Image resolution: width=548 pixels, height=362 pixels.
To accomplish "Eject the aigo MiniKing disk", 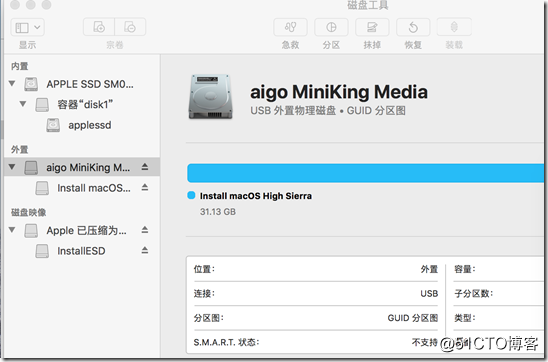I will click(x=145, y=167).
